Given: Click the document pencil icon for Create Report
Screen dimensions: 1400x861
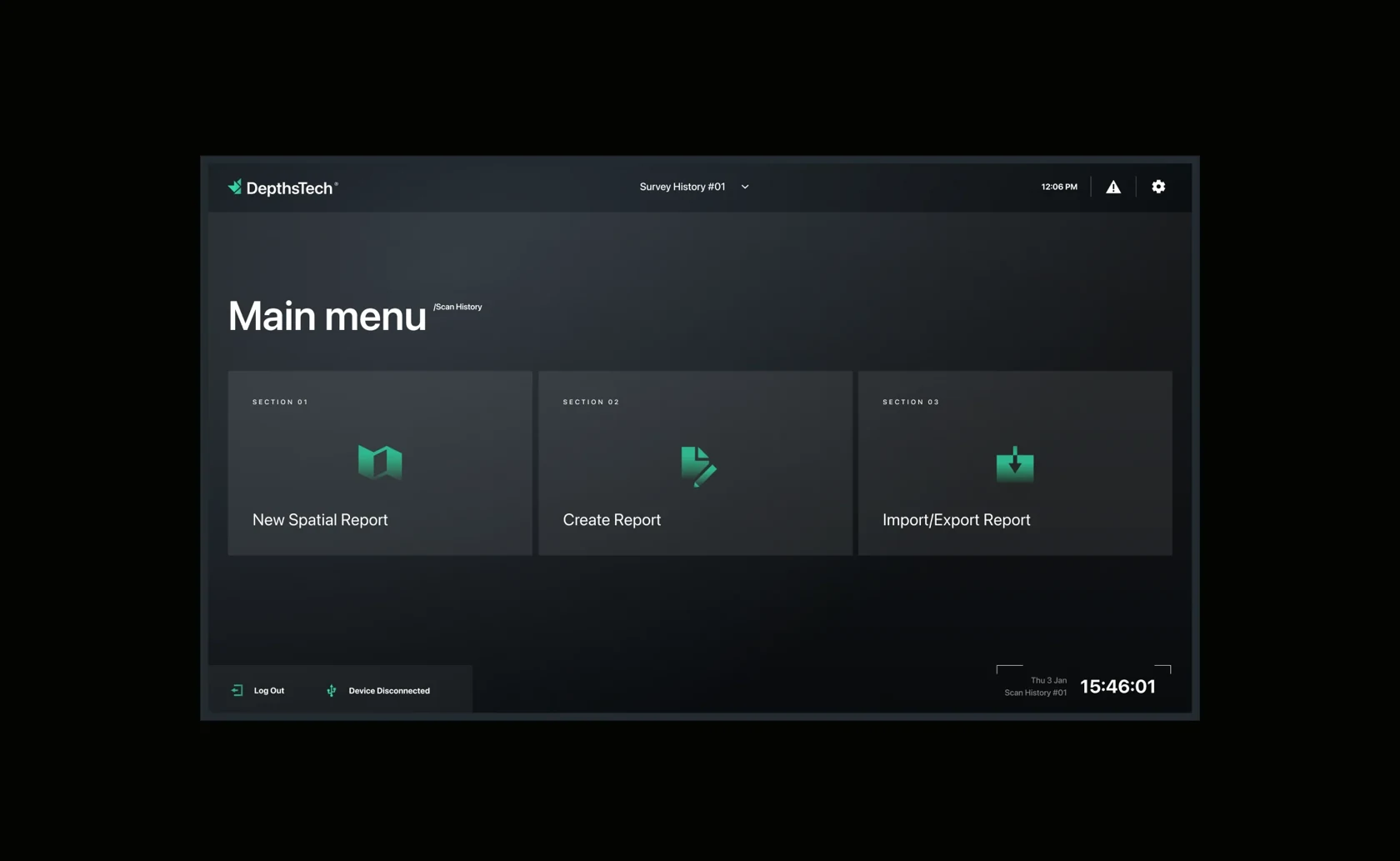Looking at the screenshot, I should [x=698, y=466].
